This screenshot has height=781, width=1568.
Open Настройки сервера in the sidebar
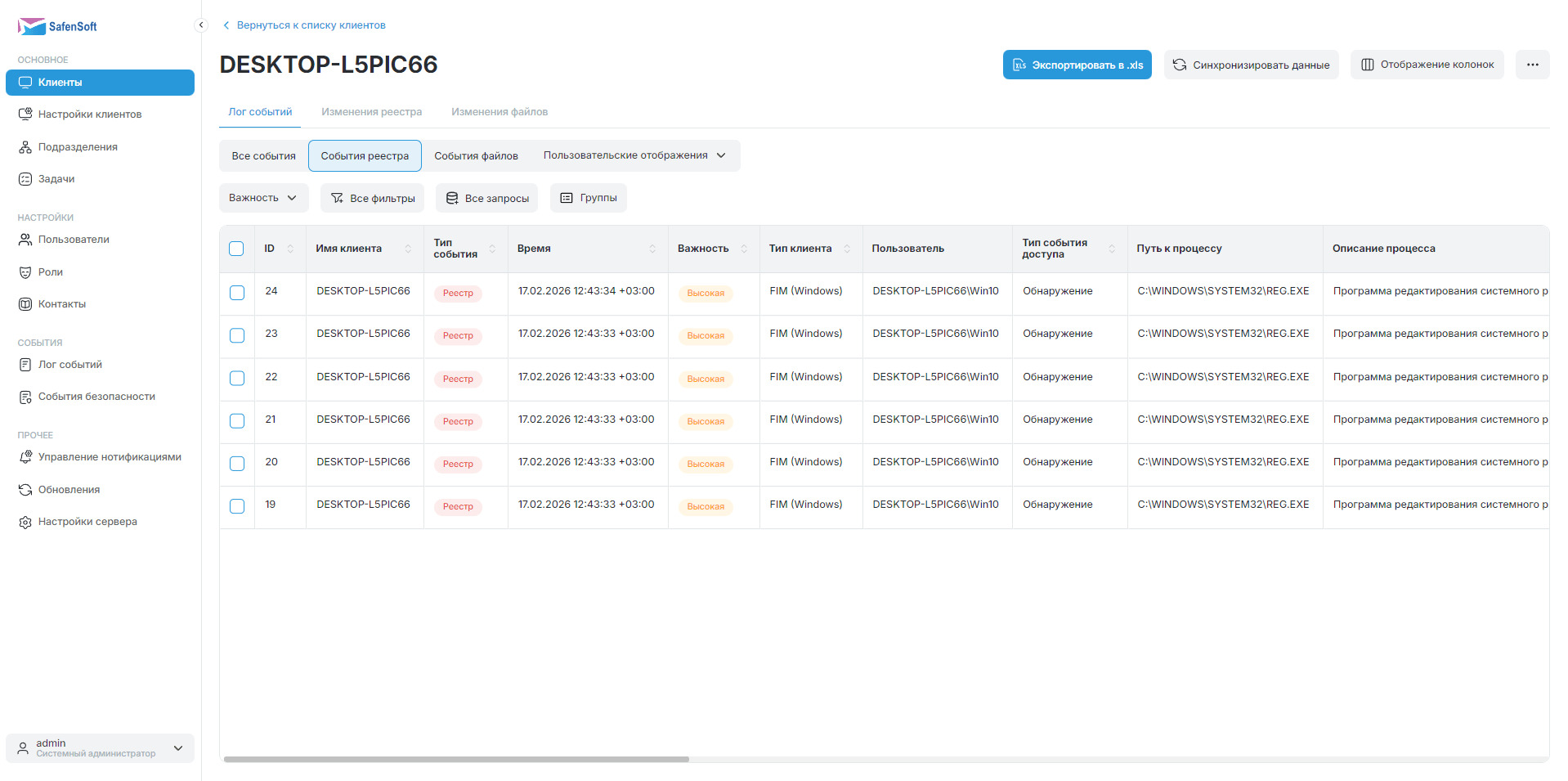coord(87,522)
